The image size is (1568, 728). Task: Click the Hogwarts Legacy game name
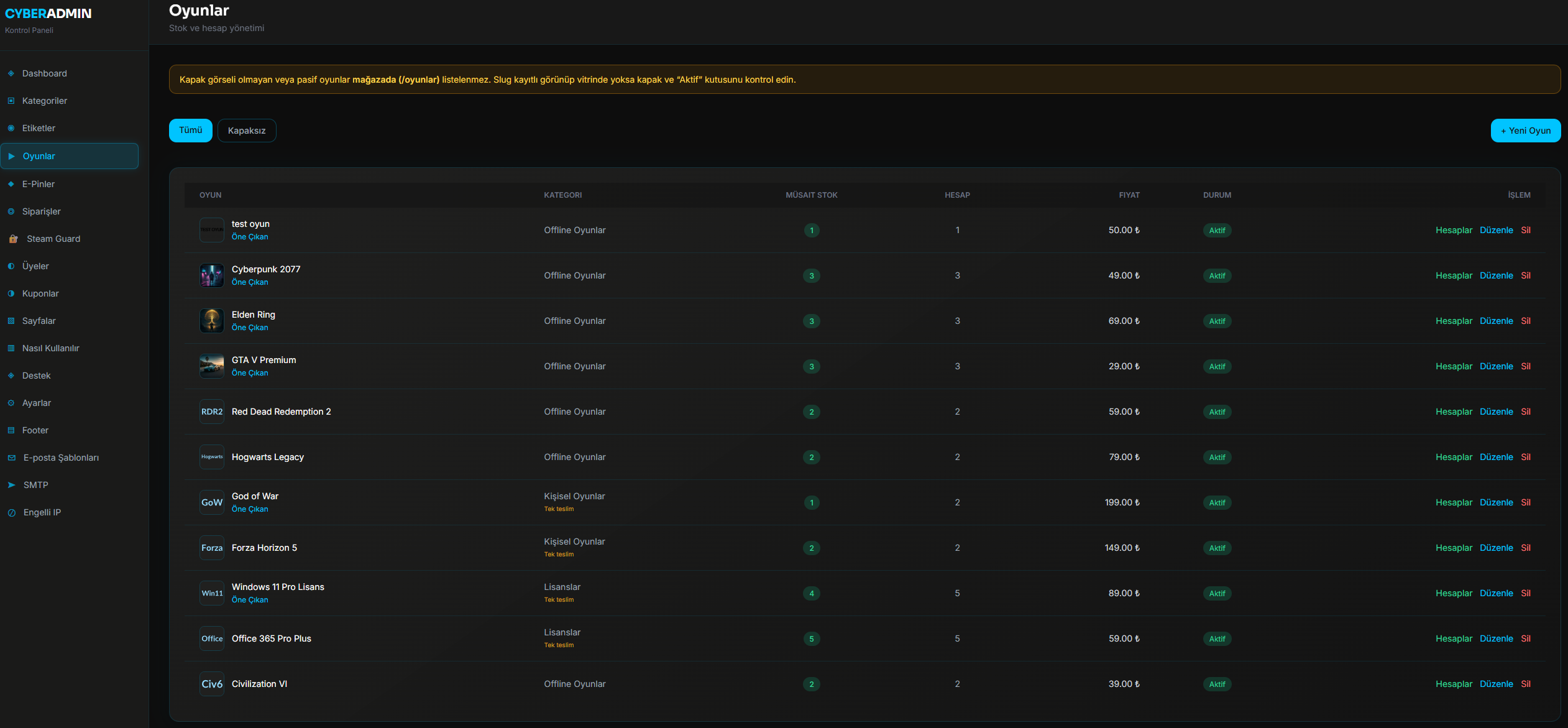pyautogui.click(x=268, y=457)
